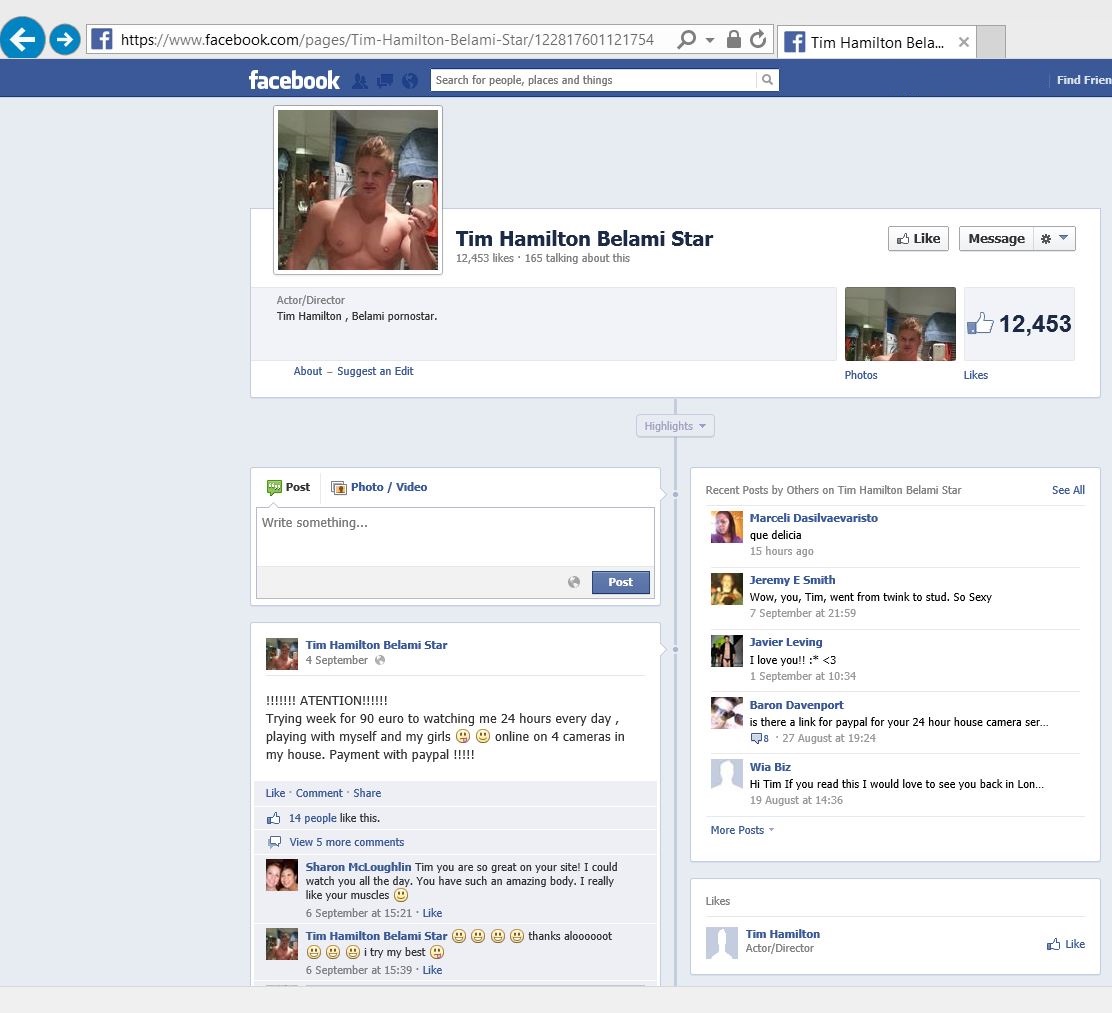Open the 14 people like list
1112x1013 pixels.
(x=313, y=818)
